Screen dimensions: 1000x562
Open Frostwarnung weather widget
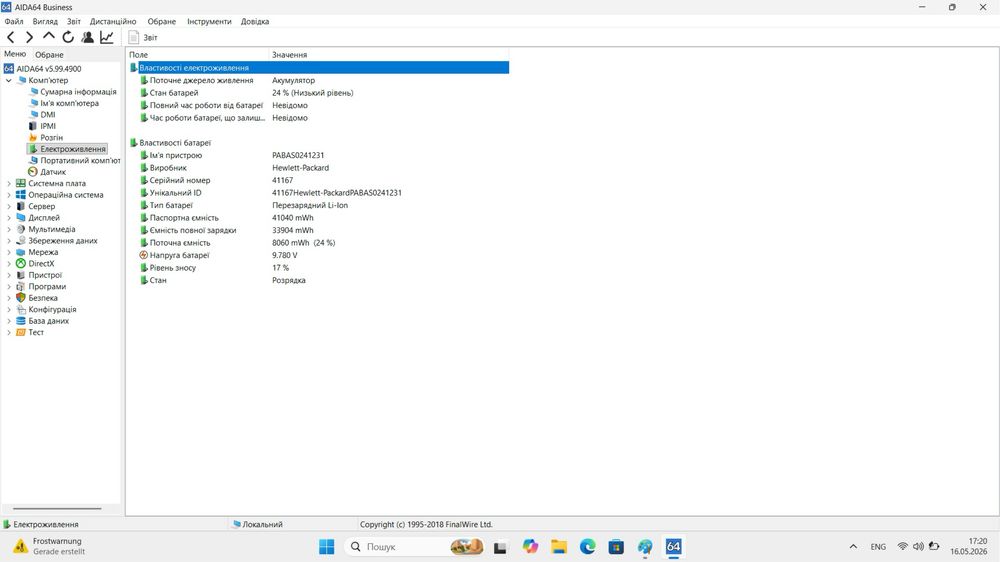(x=48, y=546)
